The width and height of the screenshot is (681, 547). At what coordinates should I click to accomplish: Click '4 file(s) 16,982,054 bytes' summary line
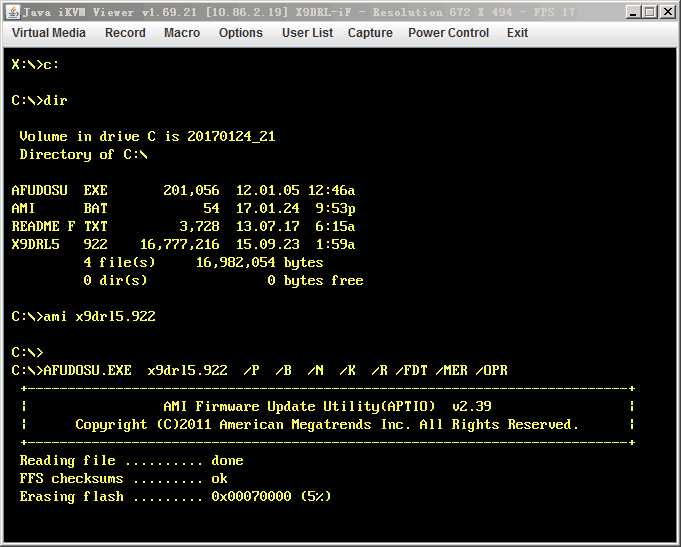coord(203,262)
